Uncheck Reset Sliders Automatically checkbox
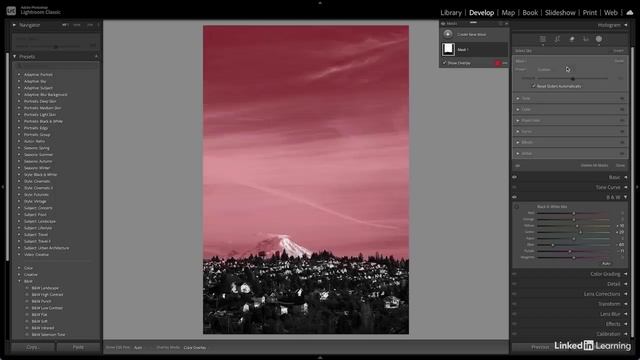Viewport: 640px width, 360px height. [533, 86]
